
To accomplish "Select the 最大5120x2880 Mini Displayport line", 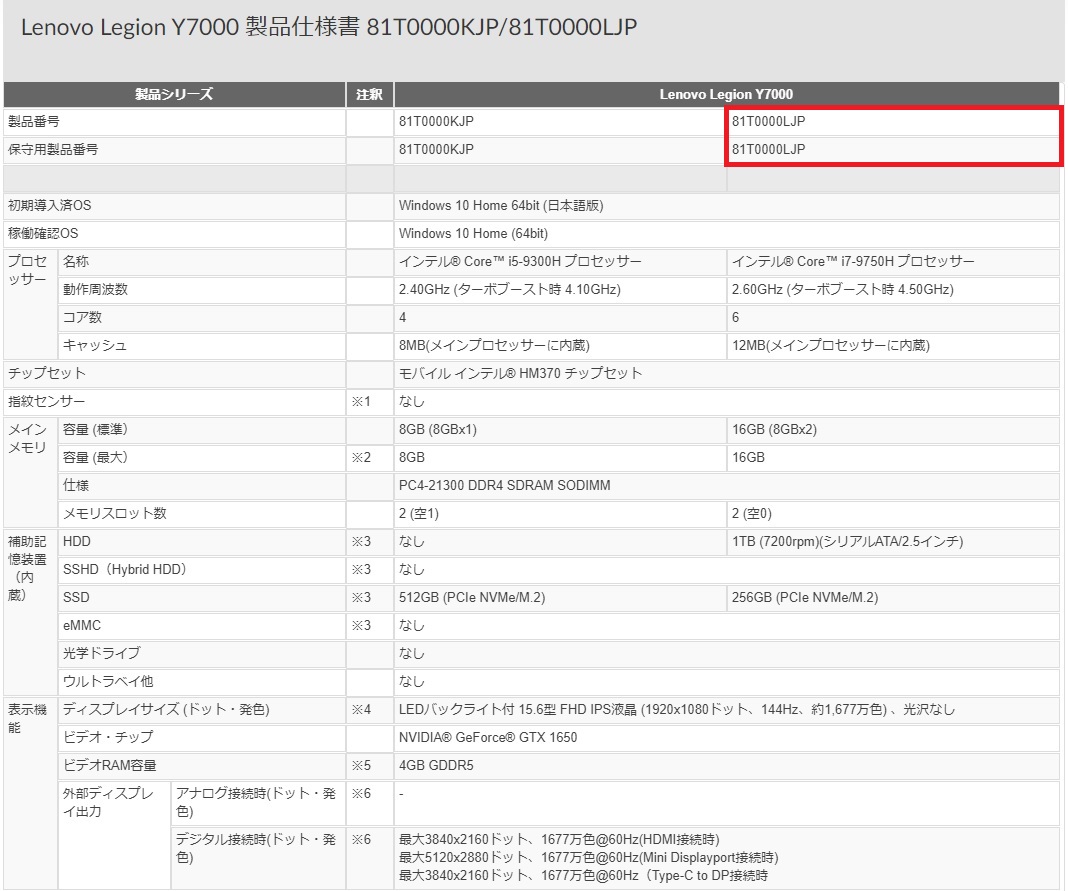I will (588, 858).
